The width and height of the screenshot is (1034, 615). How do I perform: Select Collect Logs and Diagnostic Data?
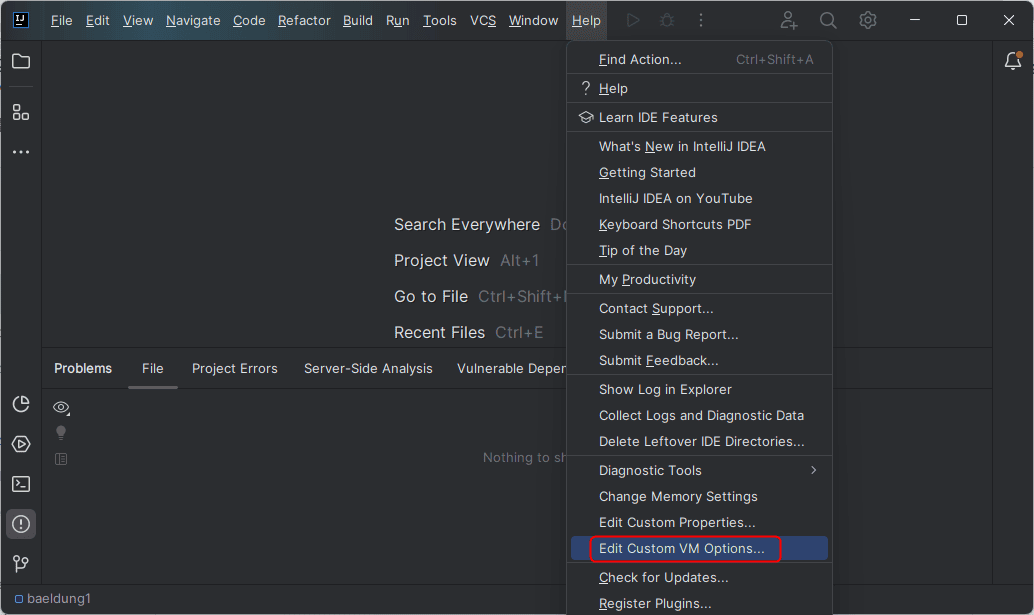point(699,415)
